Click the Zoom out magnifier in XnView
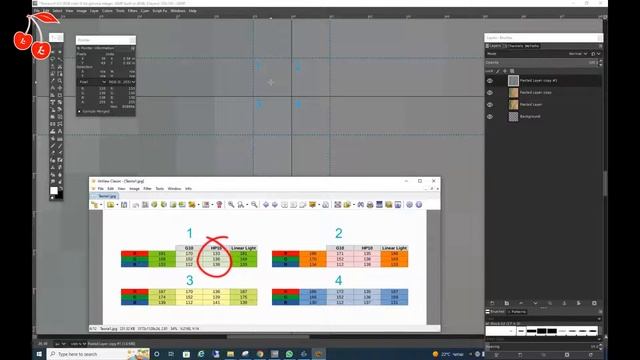This screenshot has height=360, width=640. (x=254, y=204)
